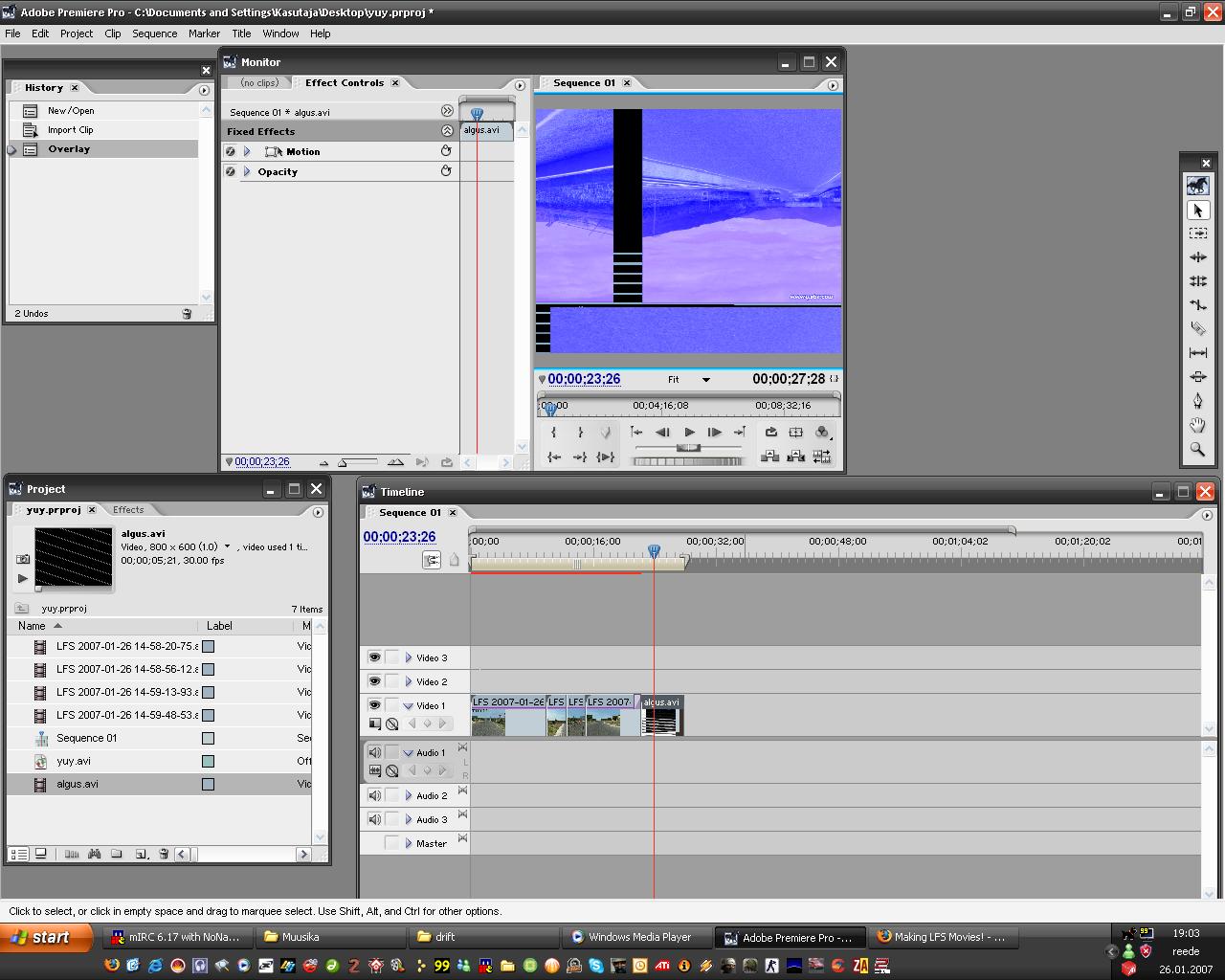Image resolution: width=1225 pixels, height=980 pixels.
Task: Step forward one frame in Monitor
Action: (x=715, y=433)
